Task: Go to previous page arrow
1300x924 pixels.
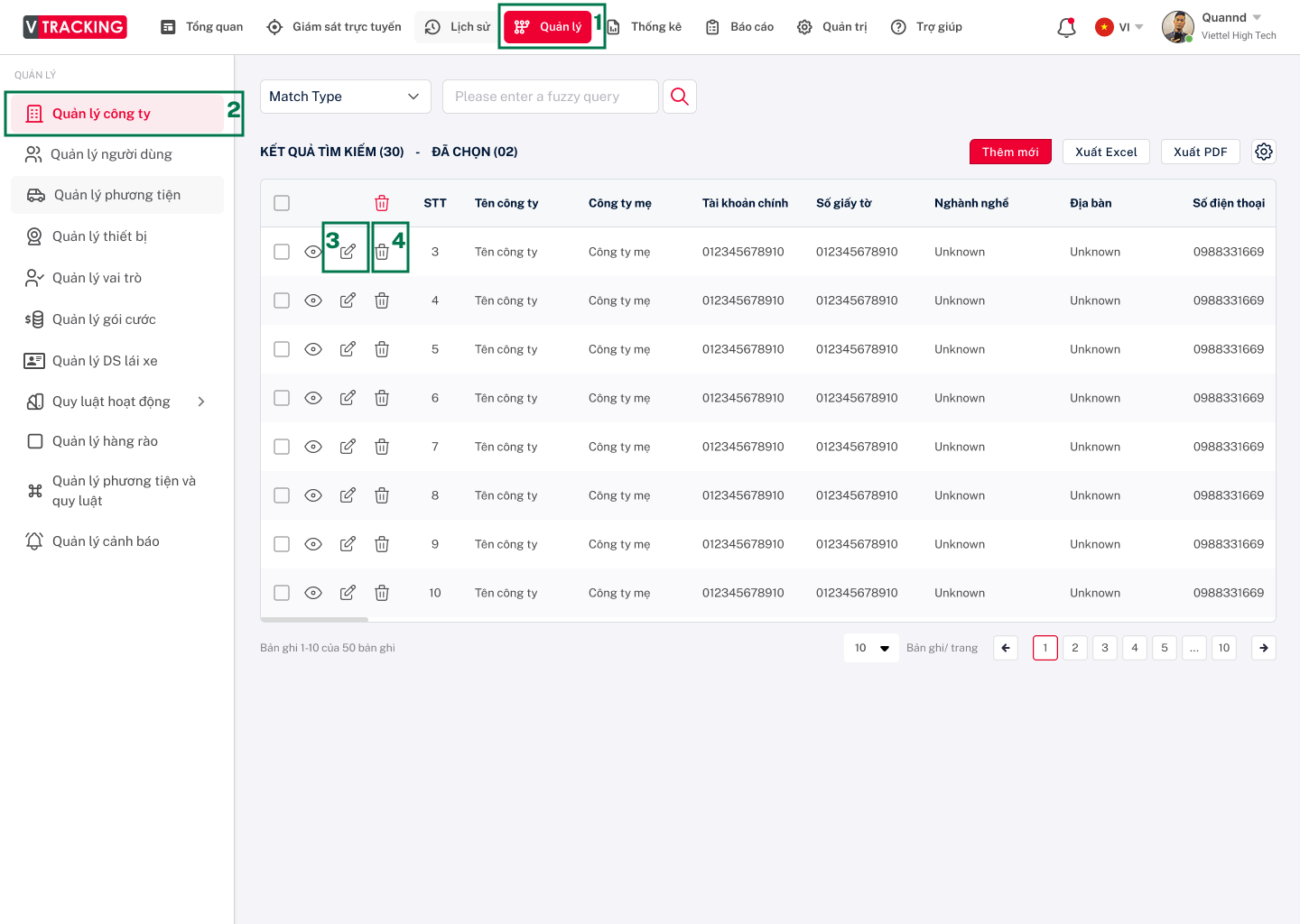Action: [x=1006, y=648]
